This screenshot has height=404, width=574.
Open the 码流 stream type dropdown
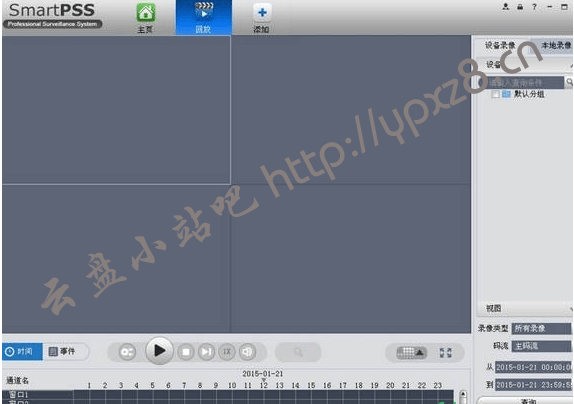pyautogui.click(x=541, y=346)
